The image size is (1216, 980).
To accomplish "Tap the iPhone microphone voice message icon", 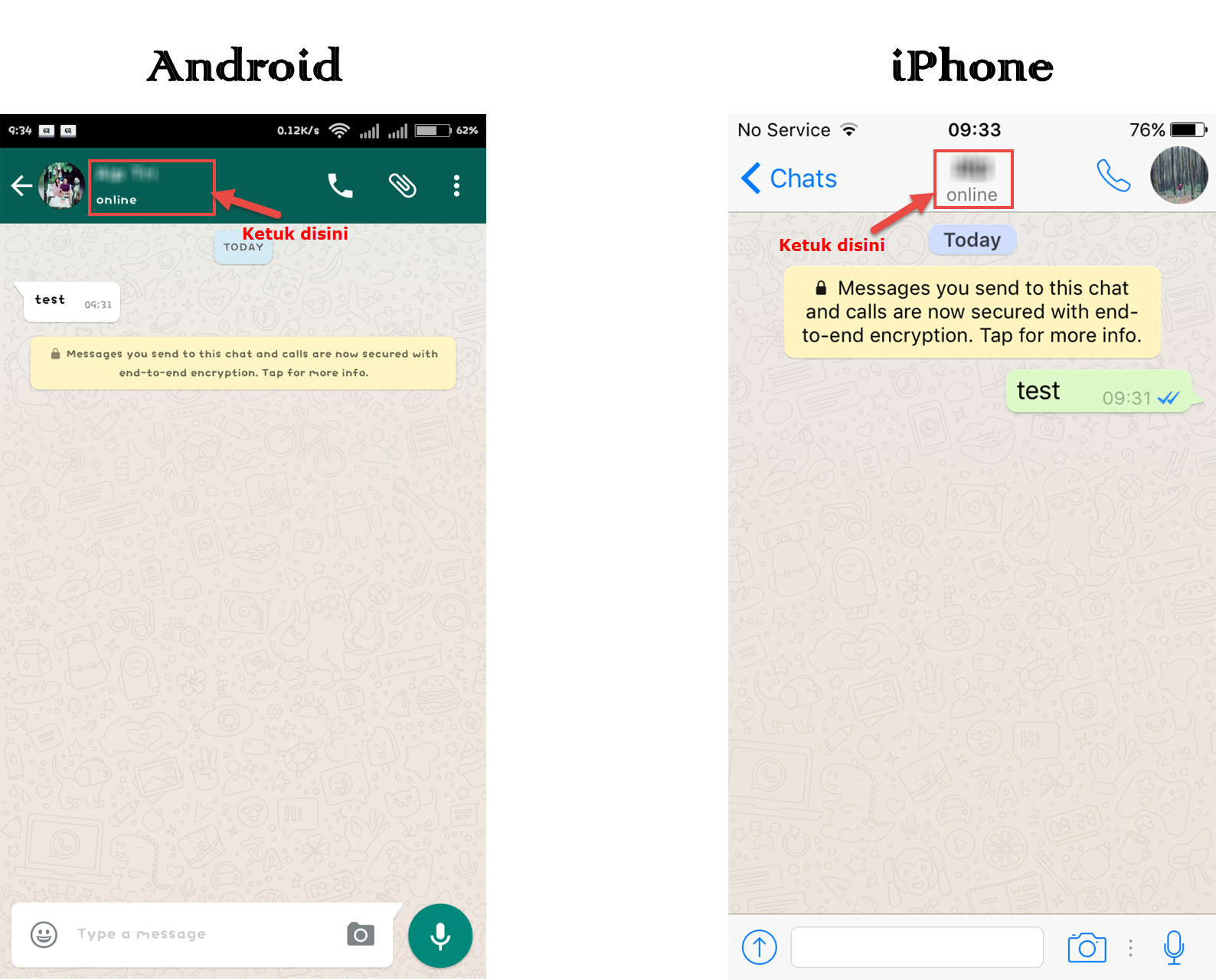I will click(1174, 947).
